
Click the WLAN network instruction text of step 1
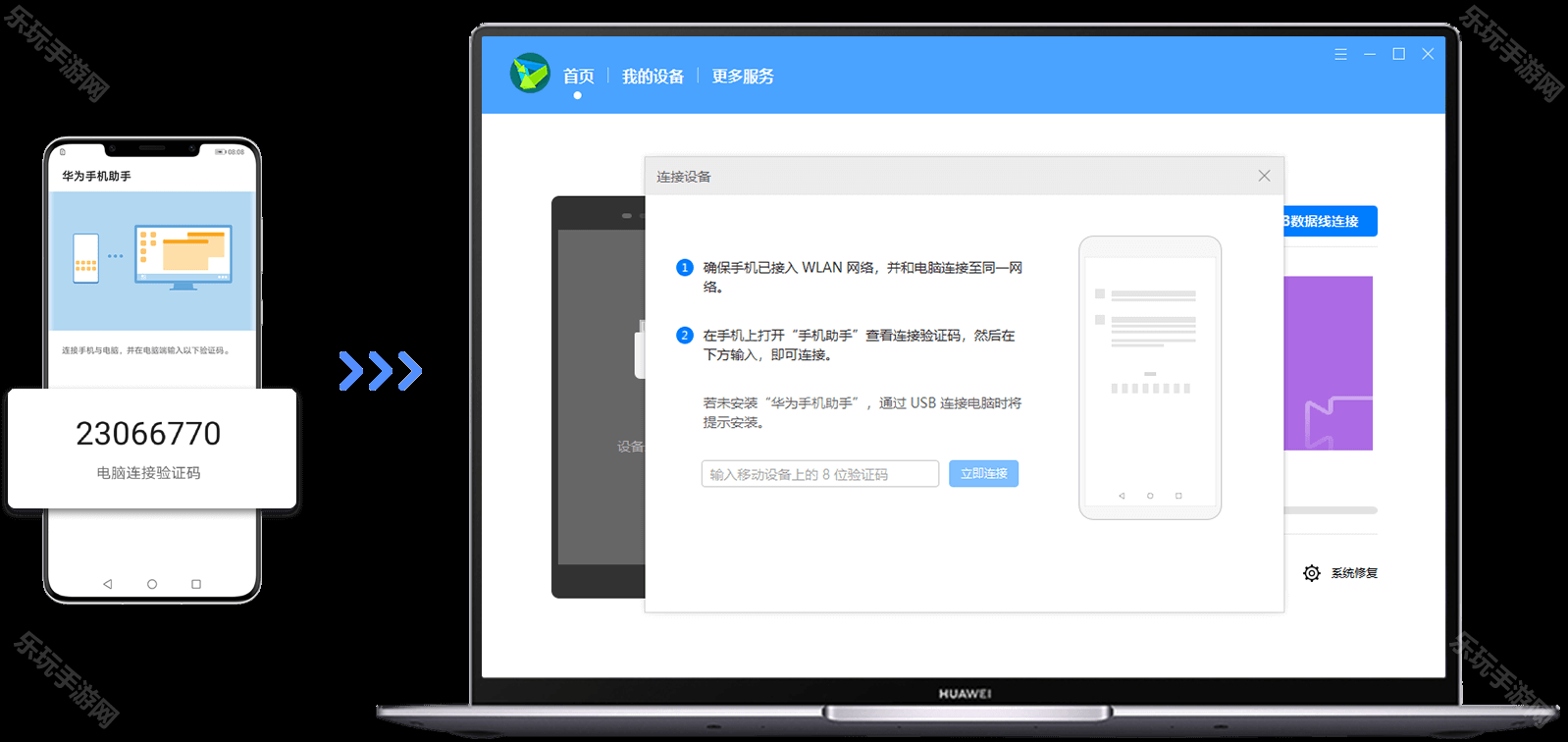coord(862,277)
